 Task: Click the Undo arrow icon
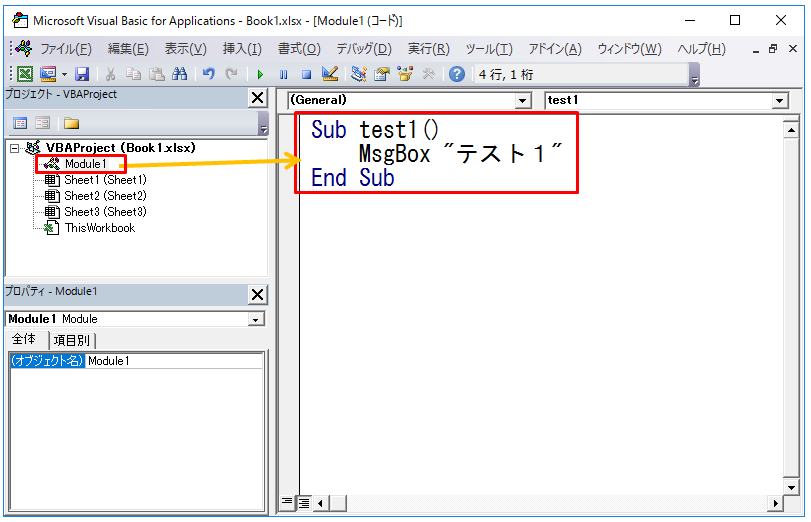(x=208, y=74)
